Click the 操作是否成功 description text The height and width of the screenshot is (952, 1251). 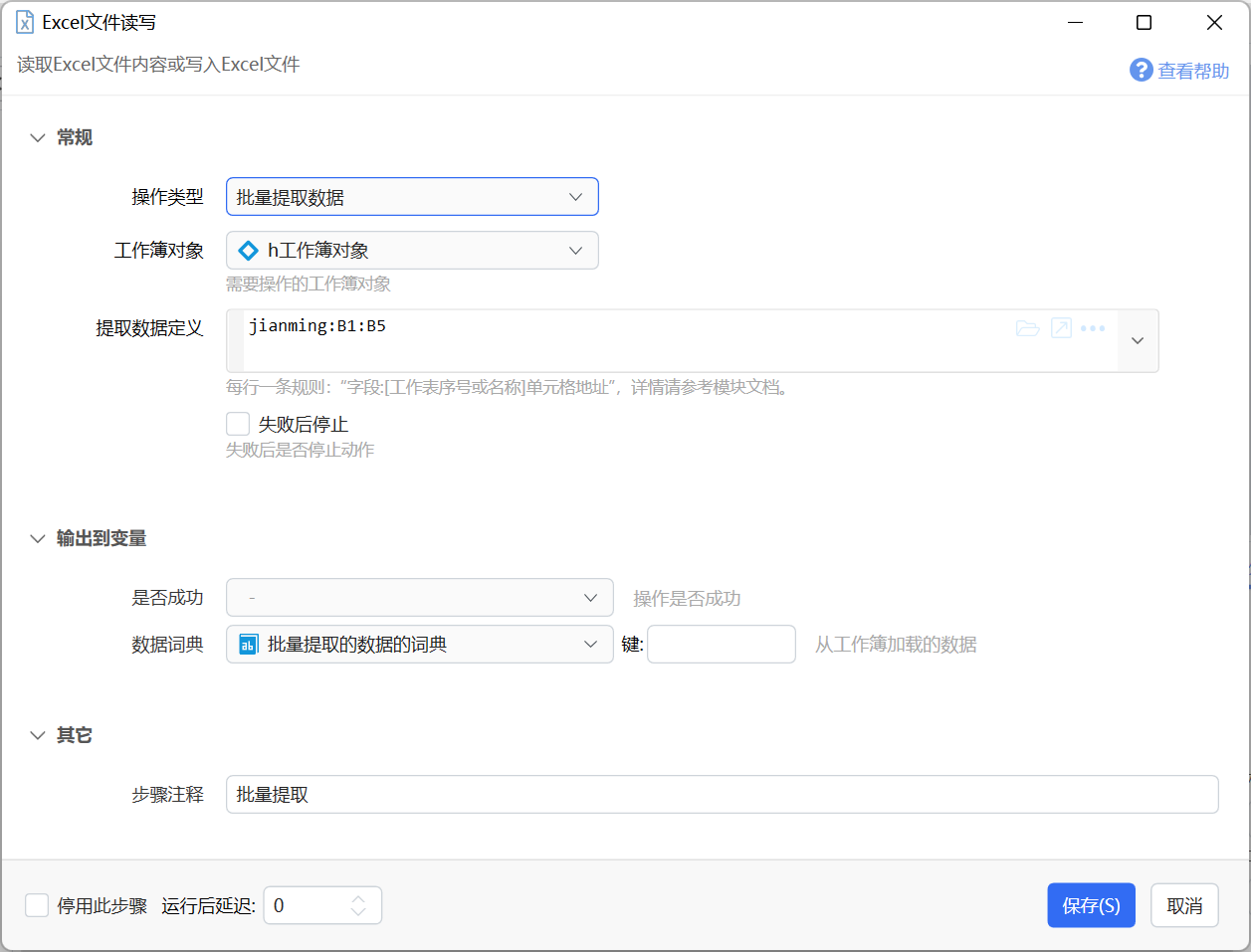[x=687, y=599]
